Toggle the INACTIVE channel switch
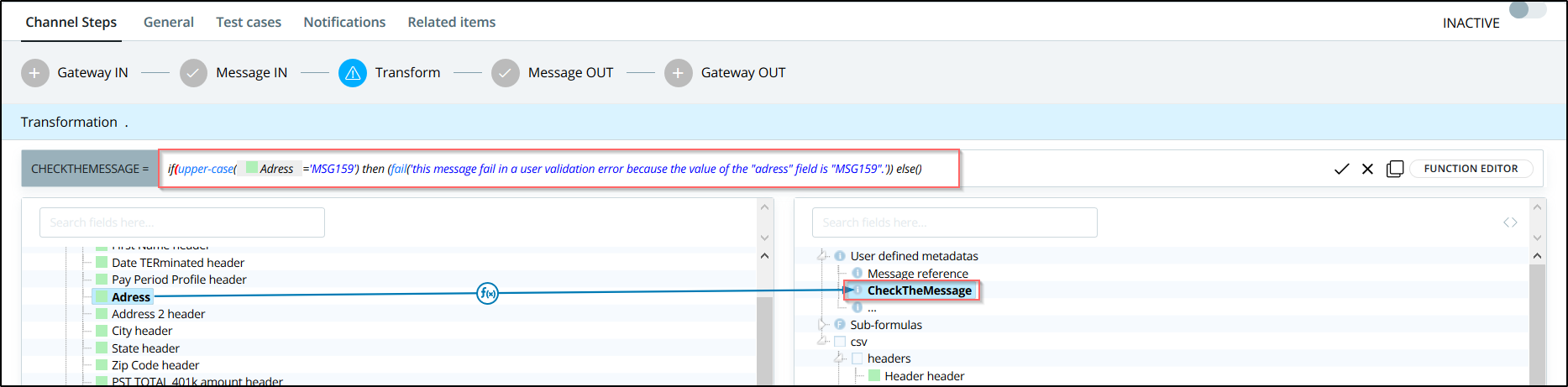The width and height of the screenshot is (1568, 387). [x=1526, y=12]
